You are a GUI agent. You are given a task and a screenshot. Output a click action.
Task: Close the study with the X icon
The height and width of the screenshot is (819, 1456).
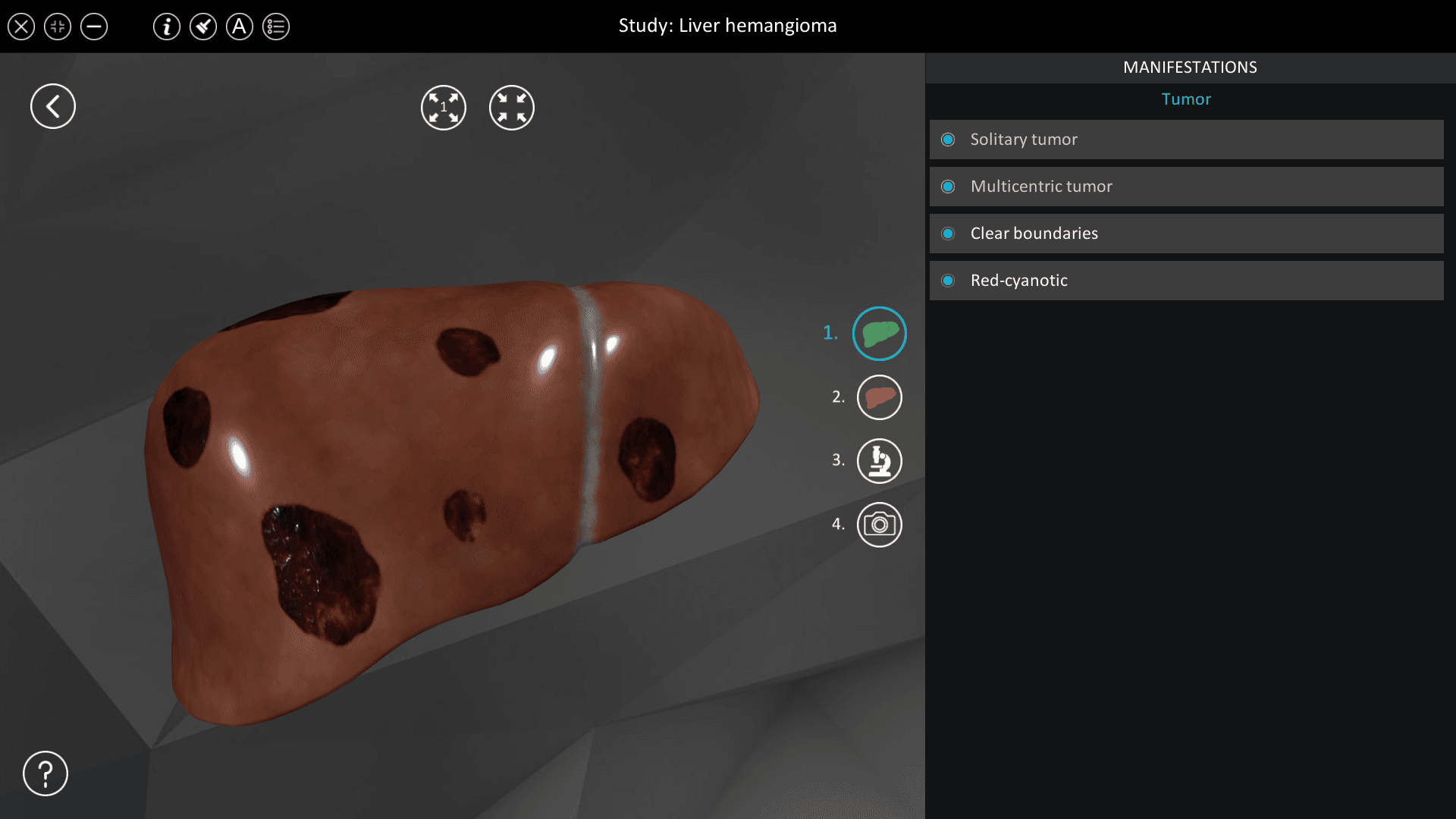coord(21,27)
